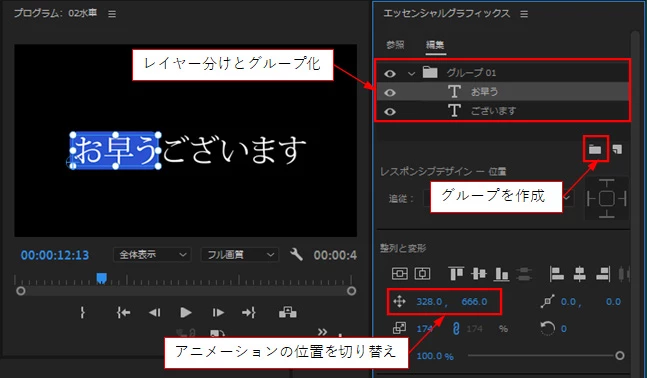The image size is (647, 378).
Task: Step back one frame
Action: coord(154,312)
